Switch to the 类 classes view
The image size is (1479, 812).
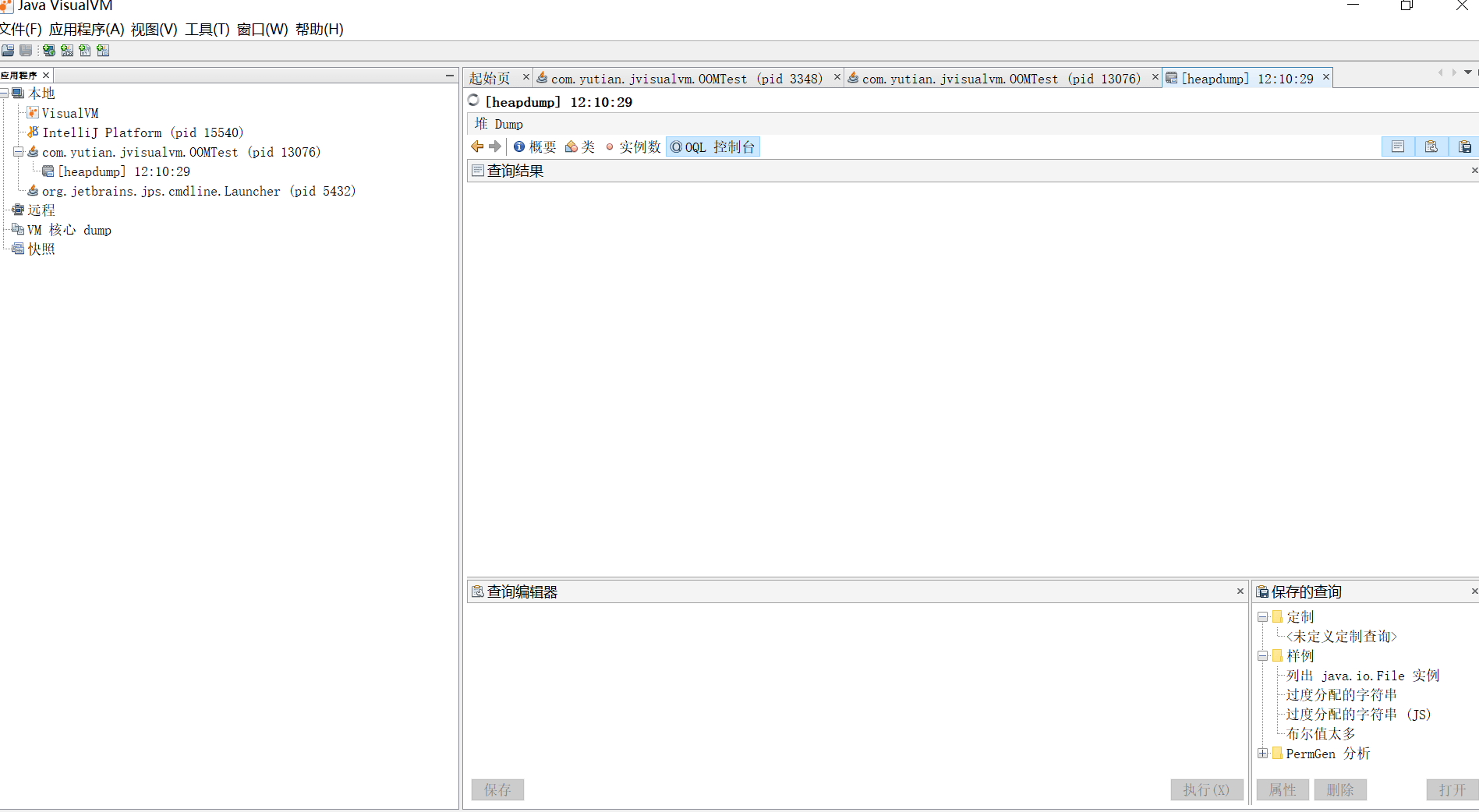click(580, 147)
